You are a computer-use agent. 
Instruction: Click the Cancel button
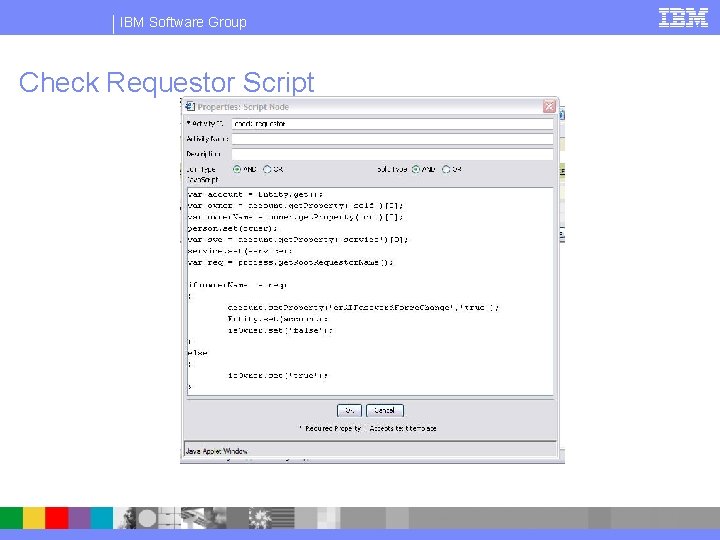[385, 411]
